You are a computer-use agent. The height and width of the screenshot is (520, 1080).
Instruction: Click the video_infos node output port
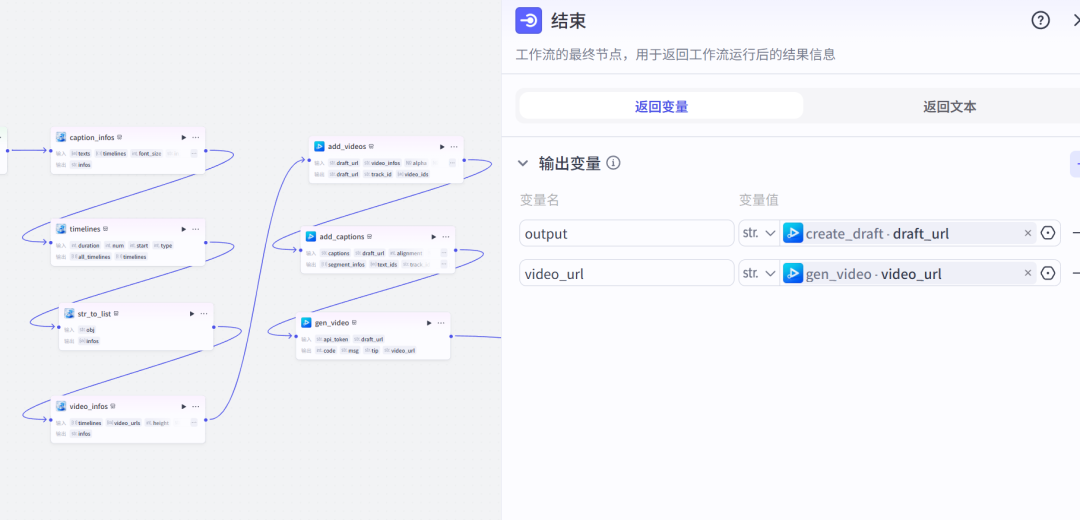coord(206,419)
